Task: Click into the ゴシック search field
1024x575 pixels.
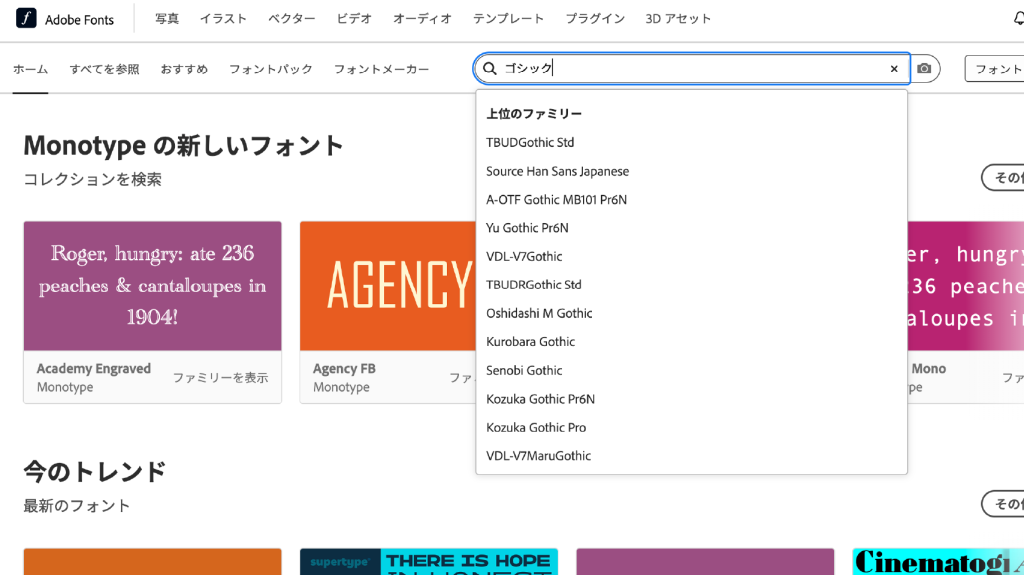Action: click(x=691, y=69)
